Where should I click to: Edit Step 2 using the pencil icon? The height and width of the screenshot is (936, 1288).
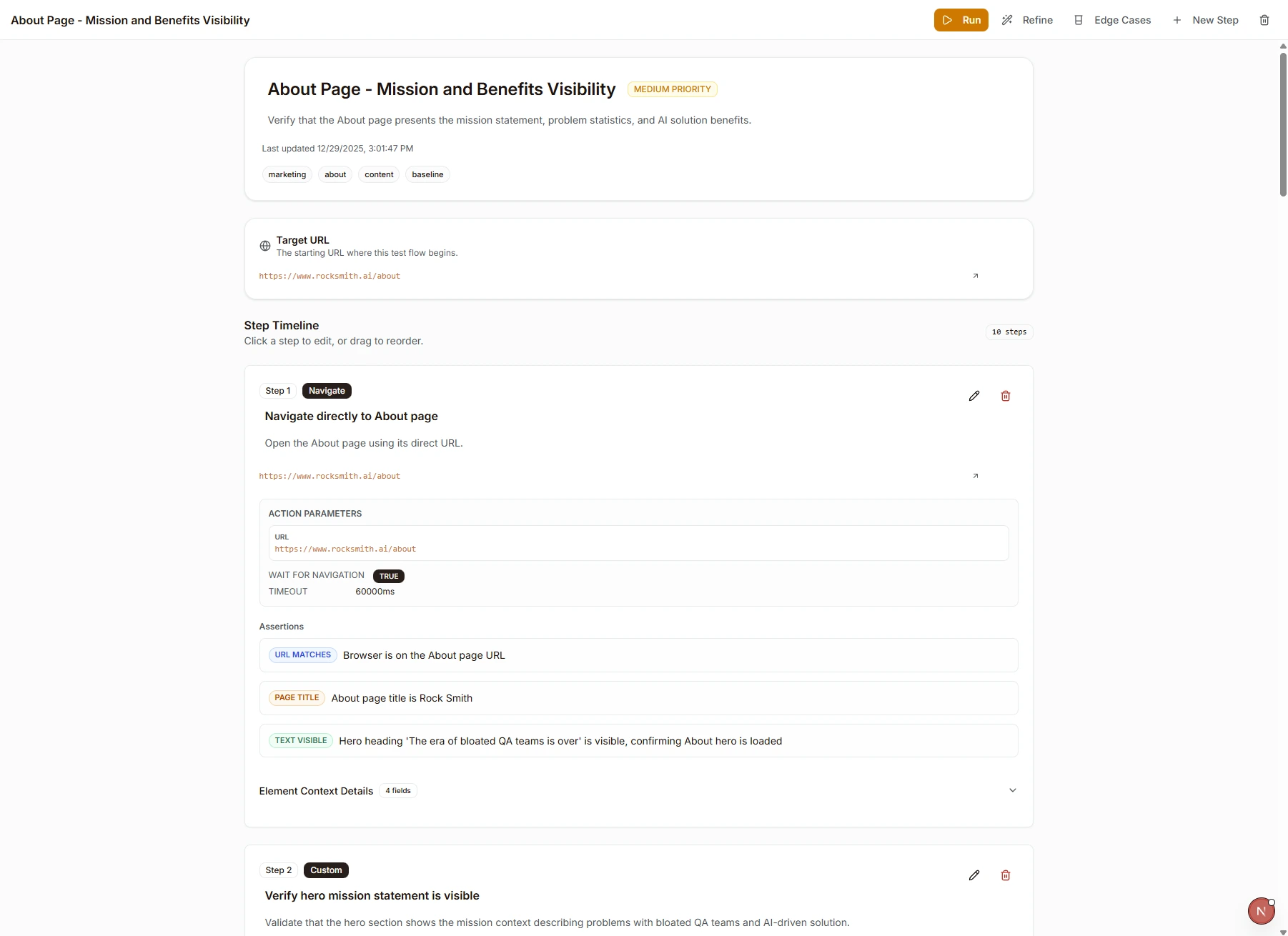pyautogui.click(x=974, y=875)
